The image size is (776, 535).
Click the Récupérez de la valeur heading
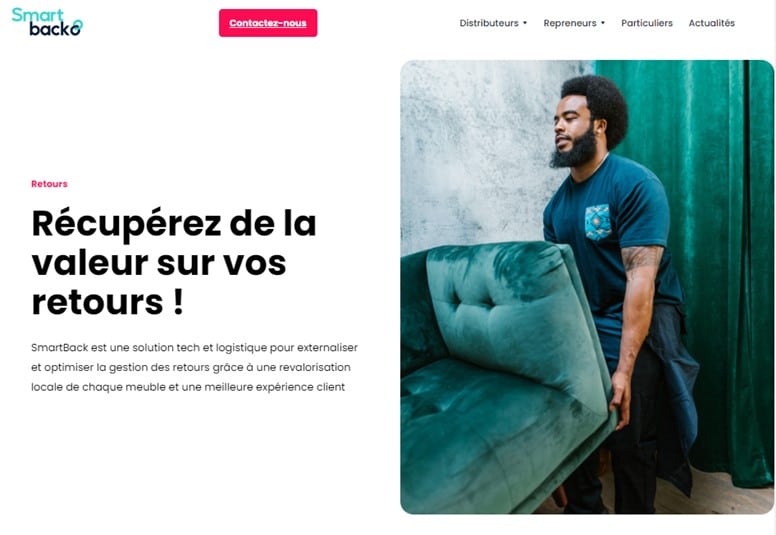[174, 262]
